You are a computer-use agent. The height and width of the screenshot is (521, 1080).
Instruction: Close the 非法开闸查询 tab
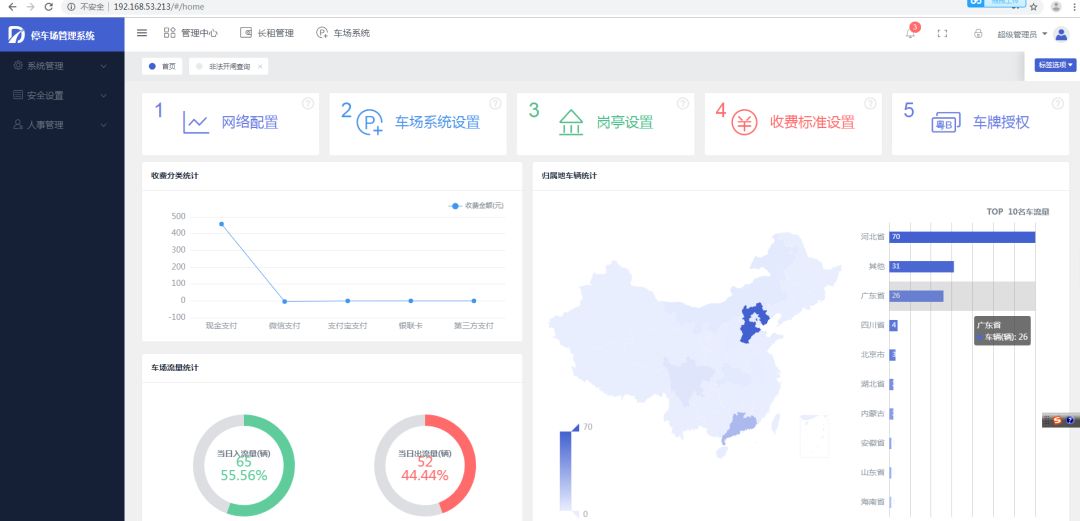pos(260,66)
